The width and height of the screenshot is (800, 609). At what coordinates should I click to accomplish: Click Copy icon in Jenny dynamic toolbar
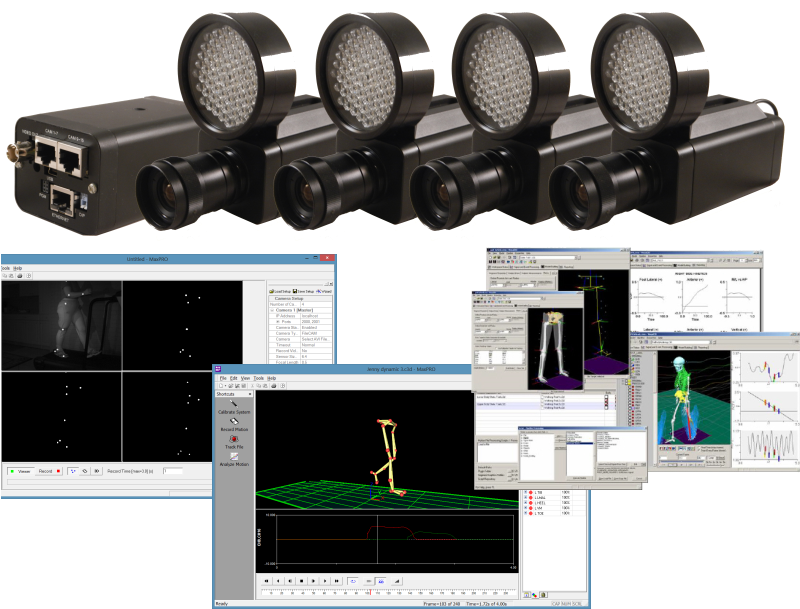(x=259, y=386)
